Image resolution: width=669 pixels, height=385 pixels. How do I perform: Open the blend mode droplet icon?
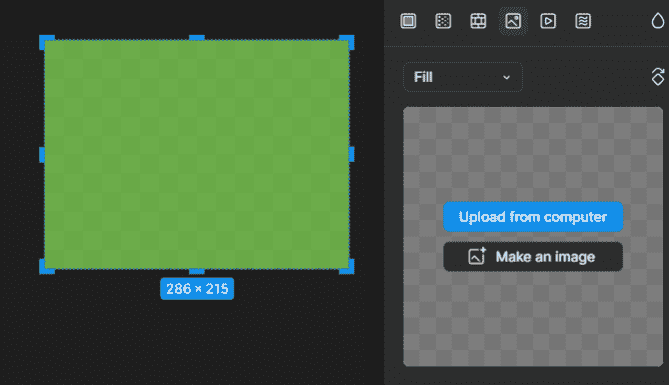(658, 21)
